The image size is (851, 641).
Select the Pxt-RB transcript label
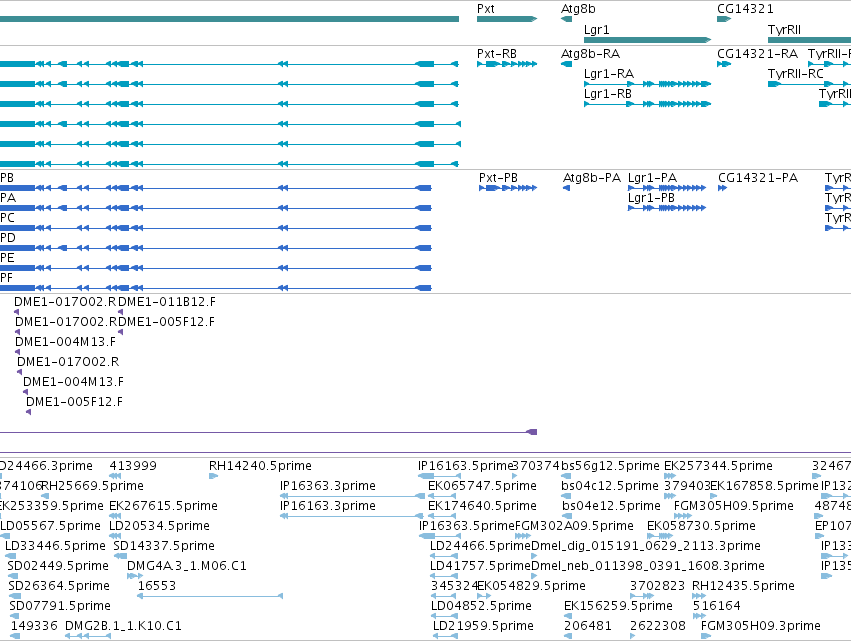coord(497,54)
